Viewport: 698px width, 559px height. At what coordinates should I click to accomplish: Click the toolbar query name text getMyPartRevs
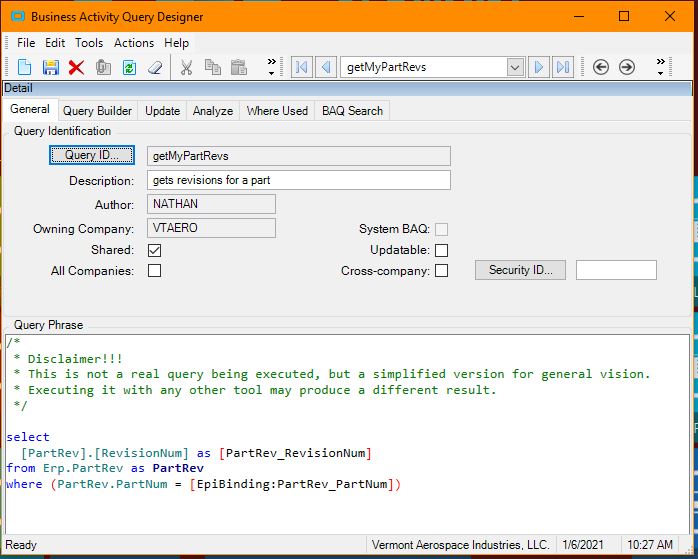pyautogui.click(x=386, y=67)
